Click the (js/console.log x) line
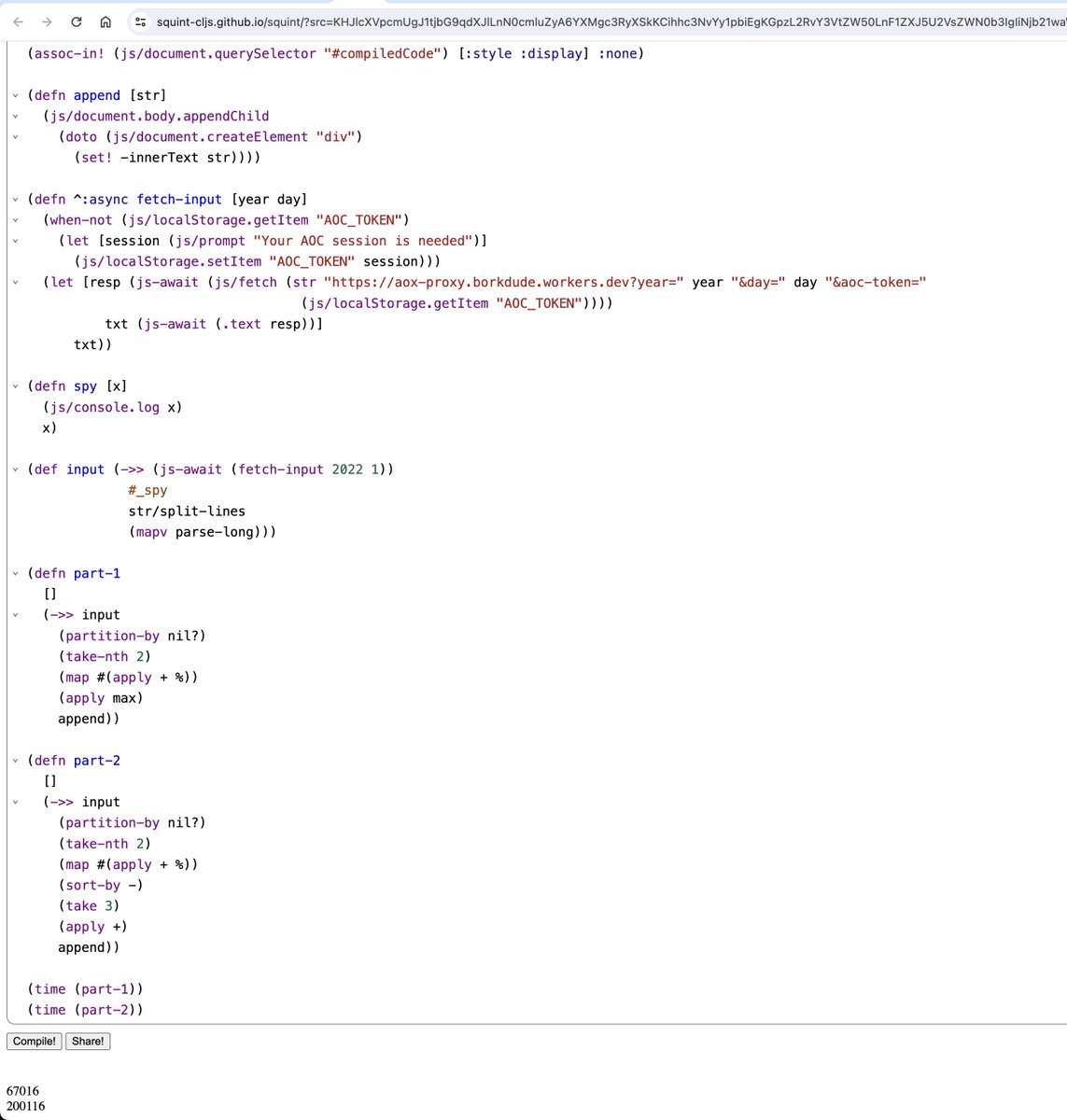This screenshot has width=1067, height=1120. [112, 407]
